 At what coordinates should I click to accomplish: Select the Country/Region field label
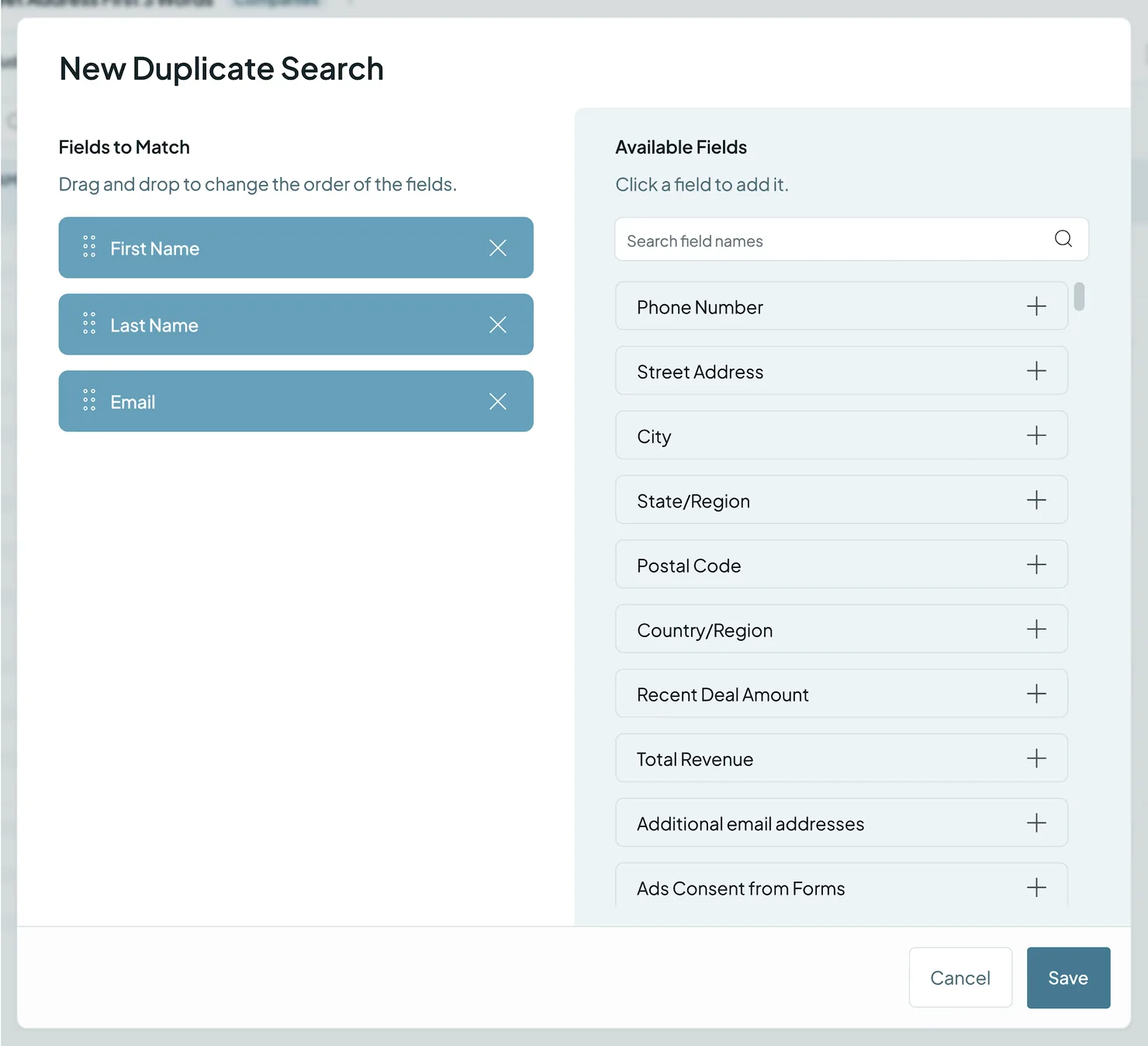click(704, 630)
